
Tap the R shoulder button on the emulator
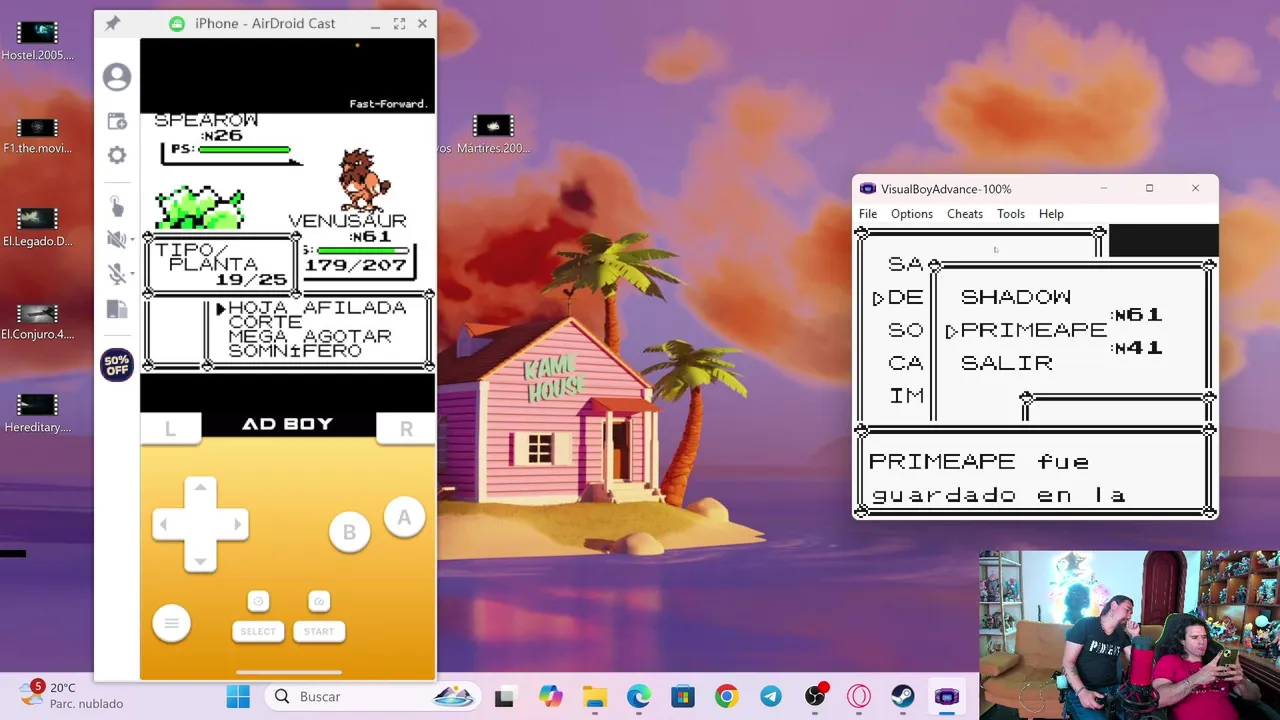click(x=406, y=428)
